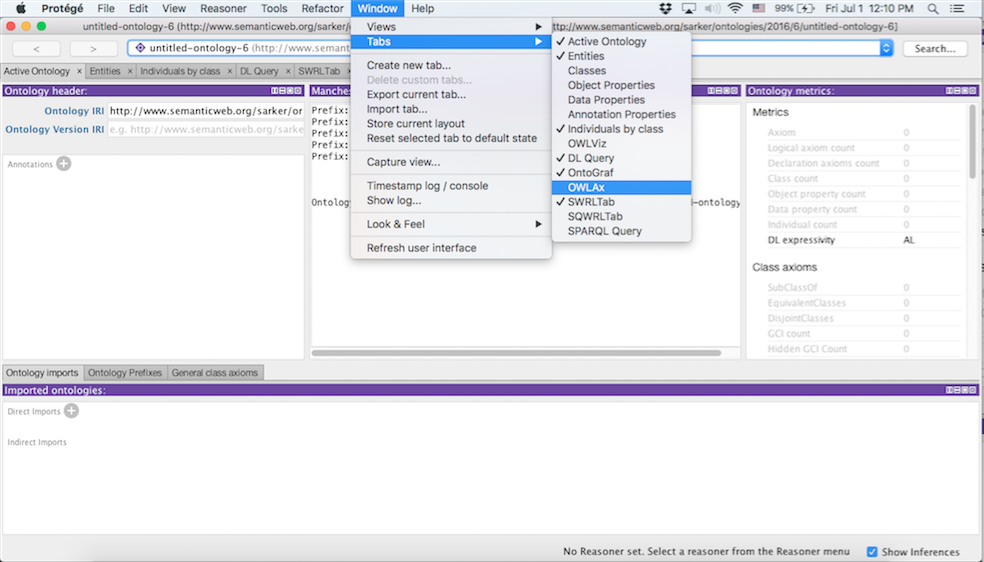The height and width of the screenshot is (562, 984).
Task: Click the float-view icon in Ontology metrics panel
Action: click(x=964, y=91)
